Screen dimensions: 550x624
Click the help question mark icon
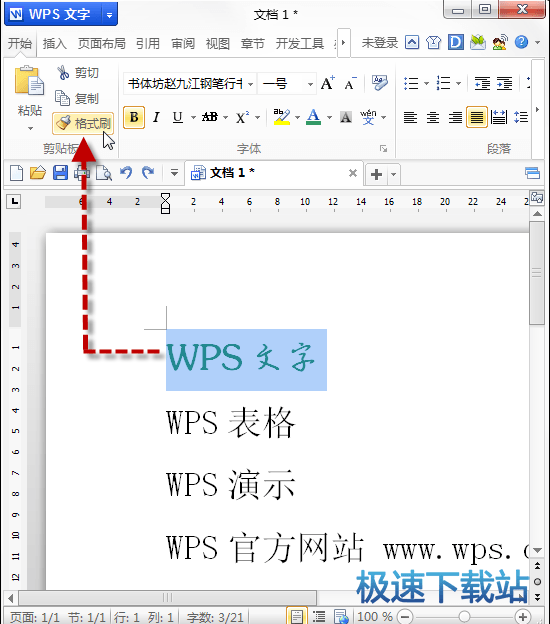521,42
